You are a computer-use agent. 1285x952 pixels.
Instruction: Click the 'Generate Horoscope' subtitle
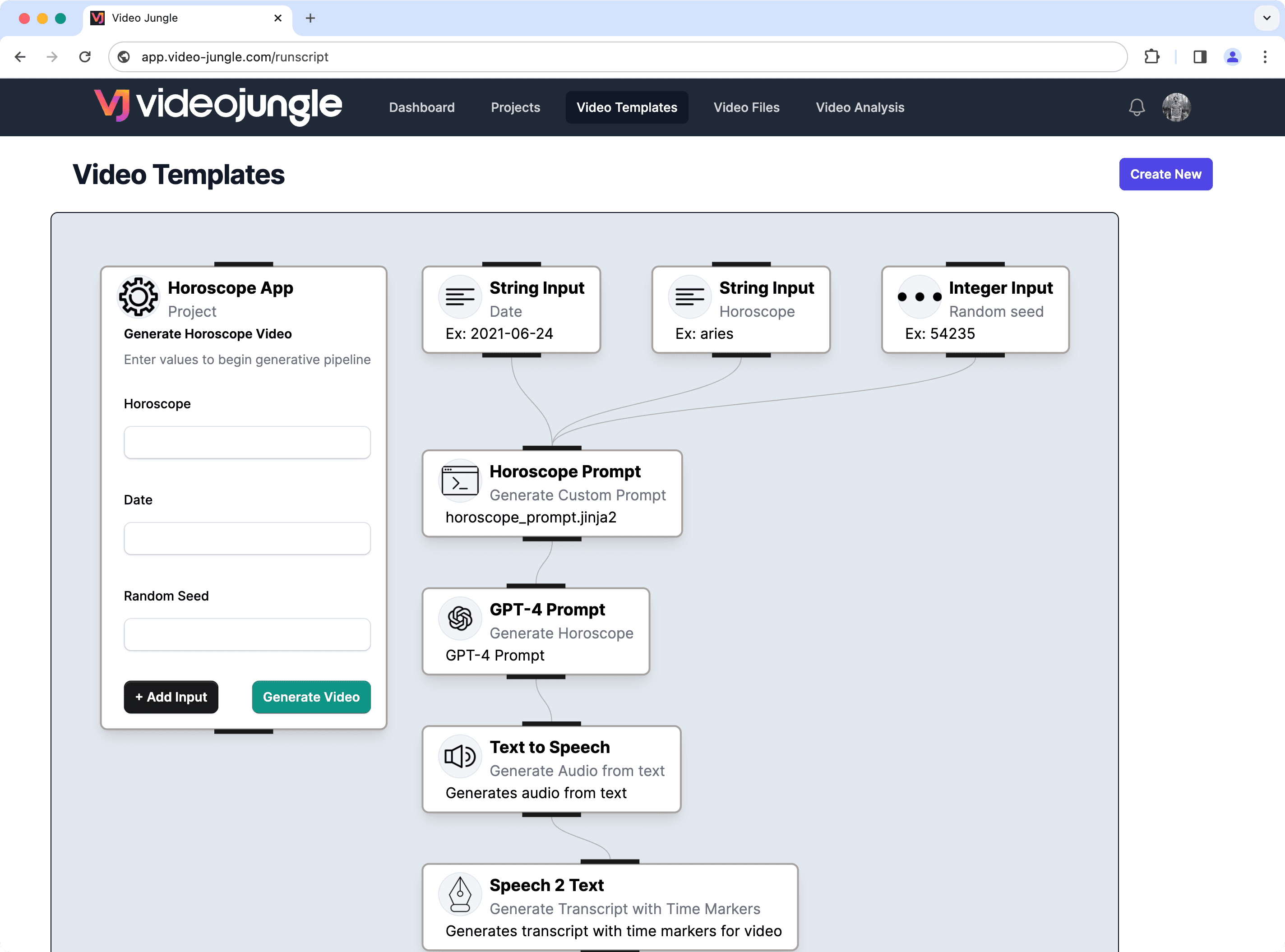561,633
